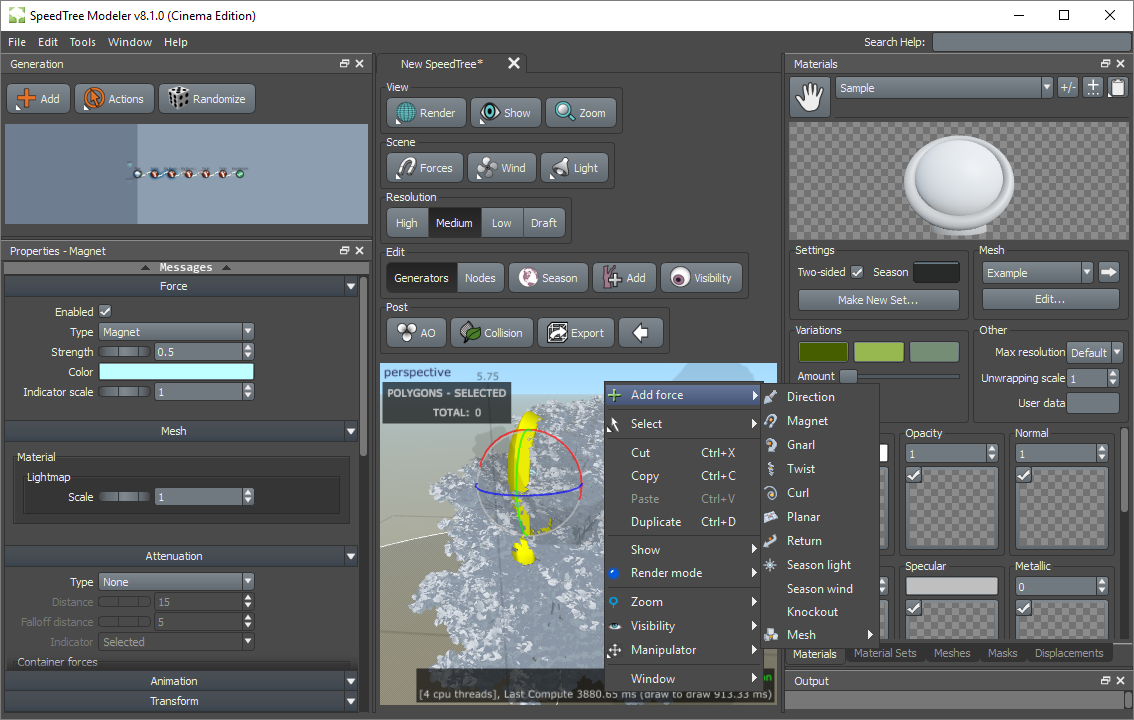Switch to the Displacements tab
The image size is (1134, 720).
[1069, 653]
